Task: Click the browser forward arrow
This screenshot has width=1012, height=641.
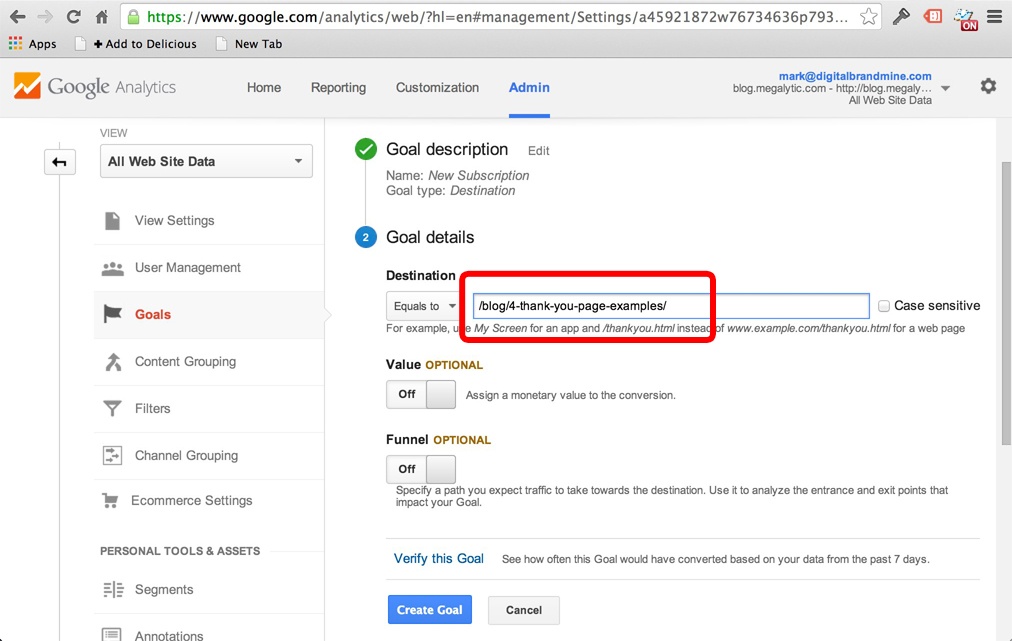Action: tap(45, 17)
